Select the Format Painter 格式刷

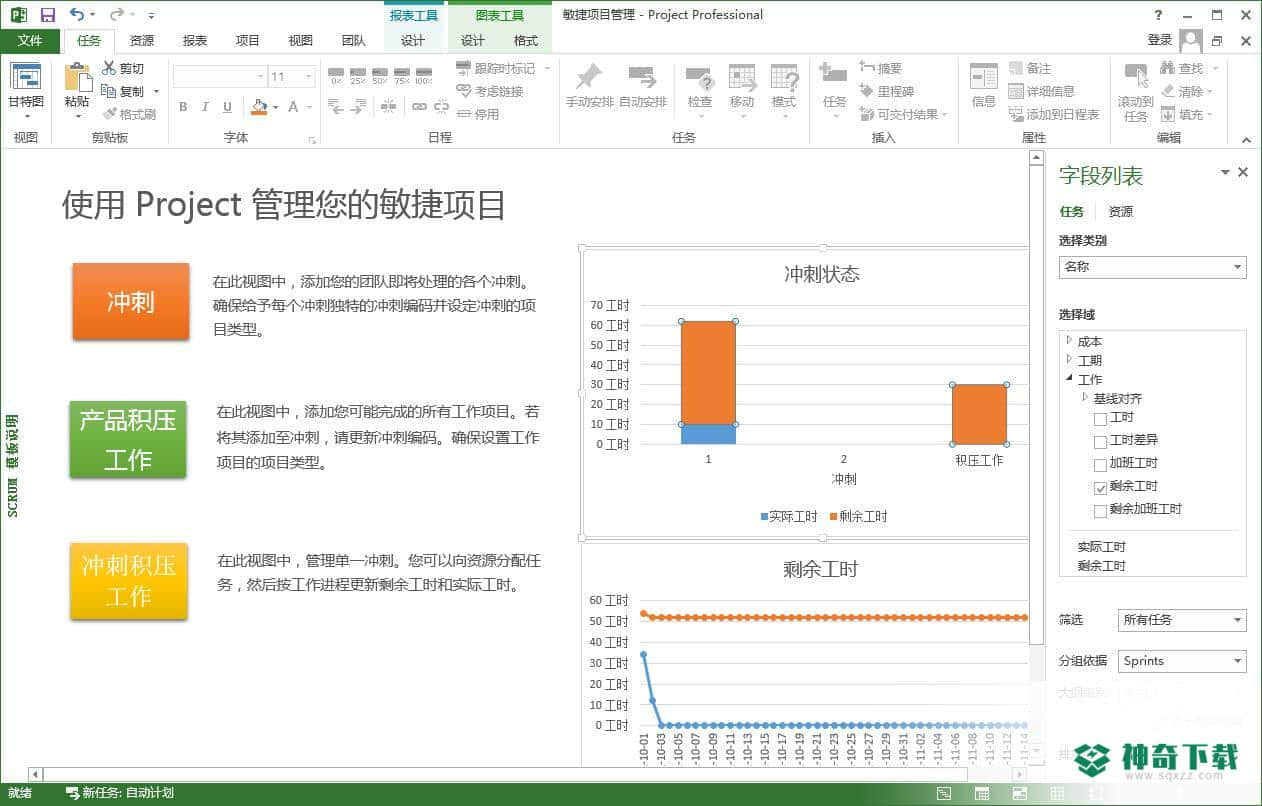click(129, 114)
